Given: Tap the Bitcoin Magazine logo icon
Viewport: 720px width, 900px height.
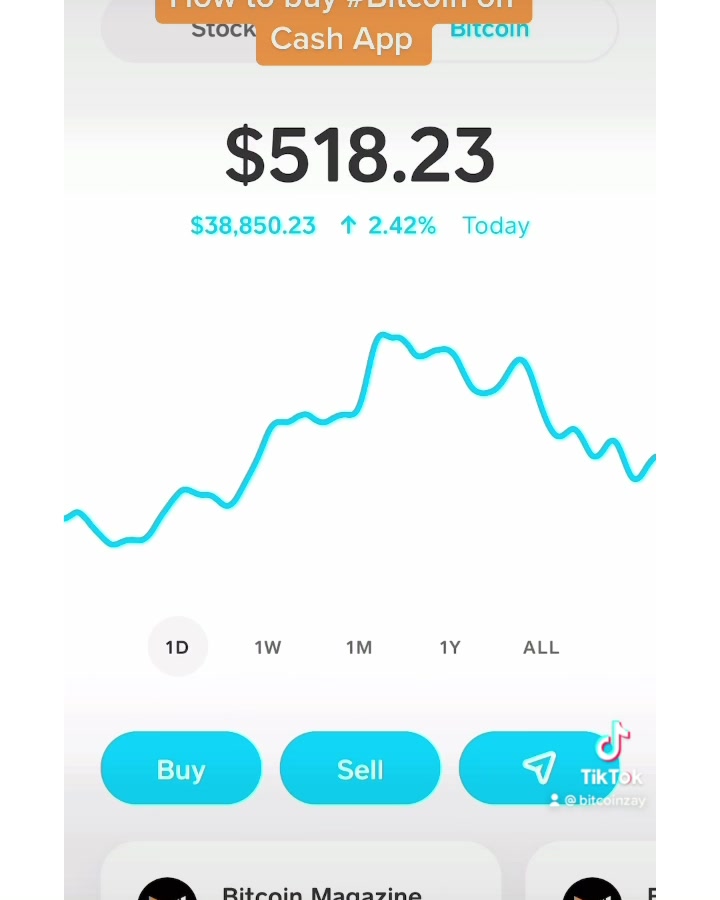Looking at the screenshot, I should pyautogui.click(x=167, y=889).
